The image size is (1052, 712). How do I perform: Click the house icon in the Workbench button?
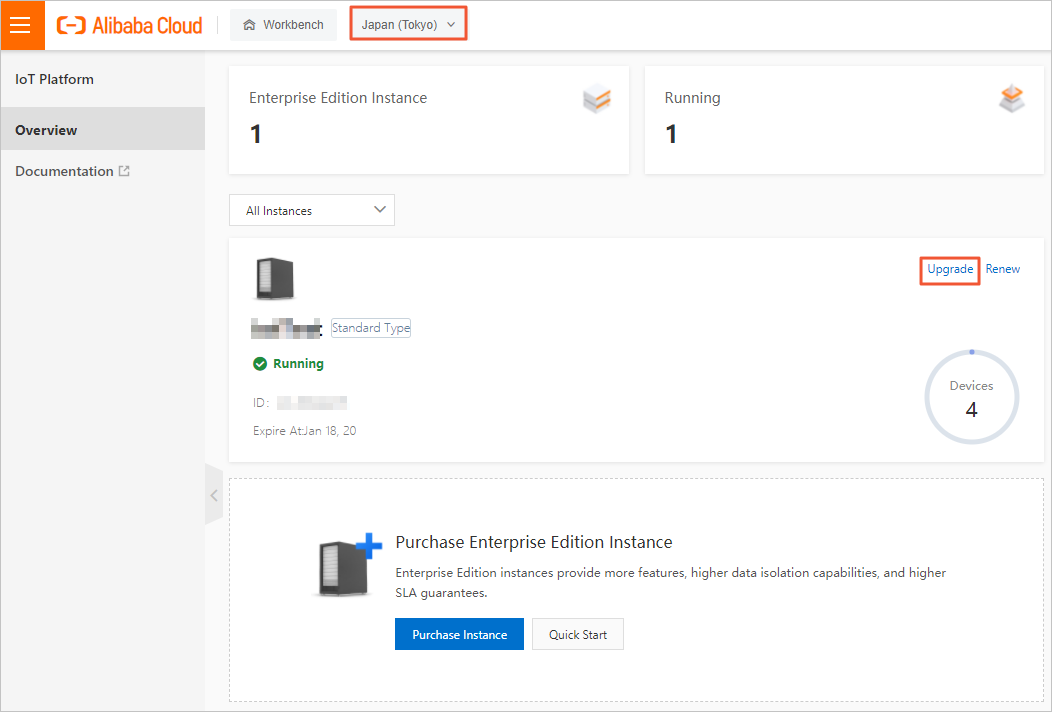(x=250, y=25)
